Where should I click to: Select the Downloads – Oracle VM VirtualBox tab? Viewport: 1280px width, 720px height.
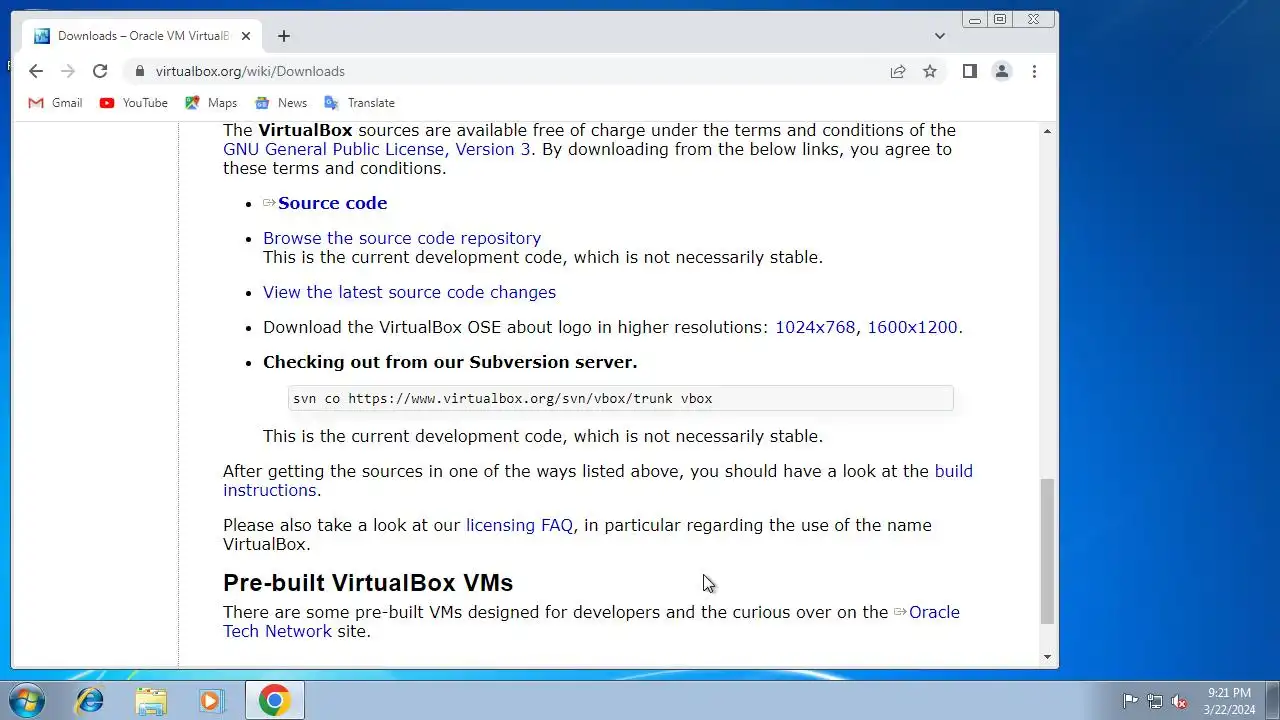click(x=142, y=36)
